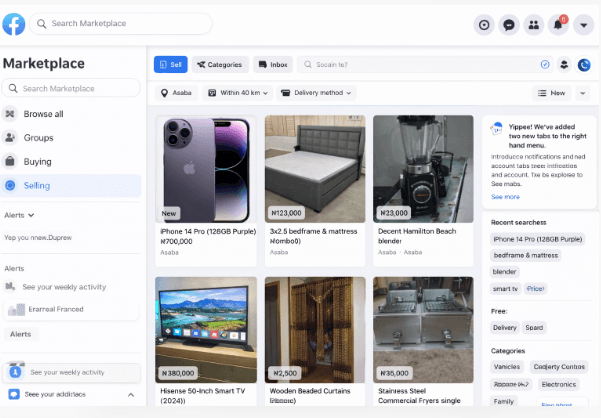The height and width of the screenshot is (418, 601).
Task: Click the Sell button
Action: pyautogui.click(x=171, y=64)
